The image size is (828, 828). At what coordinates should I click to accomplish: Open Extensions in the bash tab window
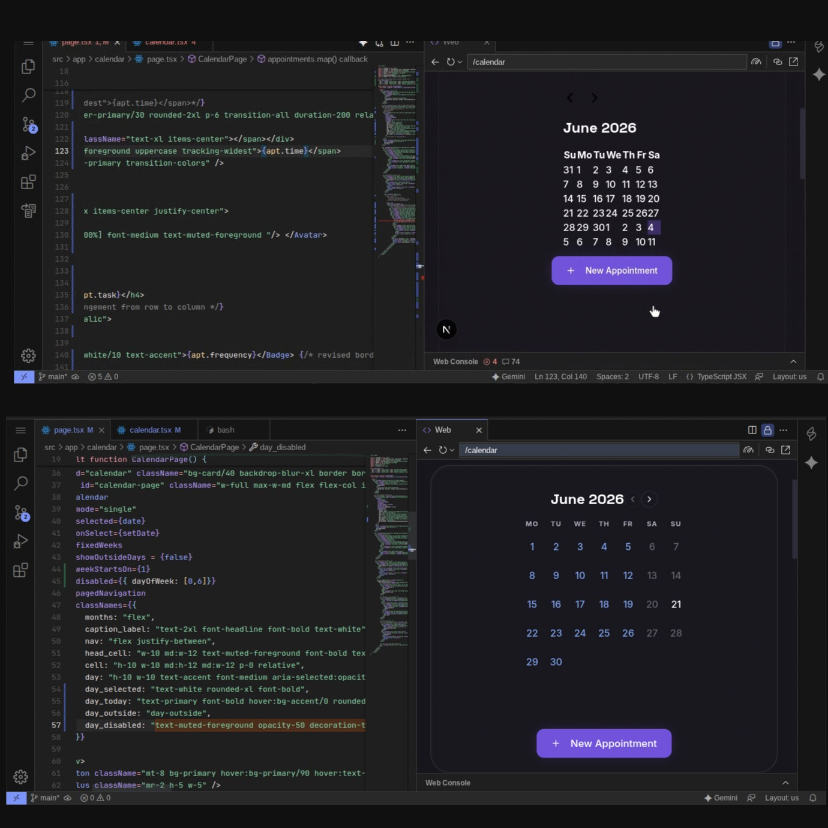click(21, 570)
